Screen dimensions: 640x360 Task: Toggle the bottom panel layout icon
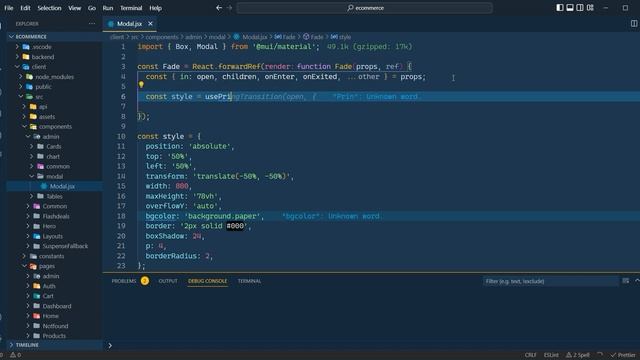point(570,8)
